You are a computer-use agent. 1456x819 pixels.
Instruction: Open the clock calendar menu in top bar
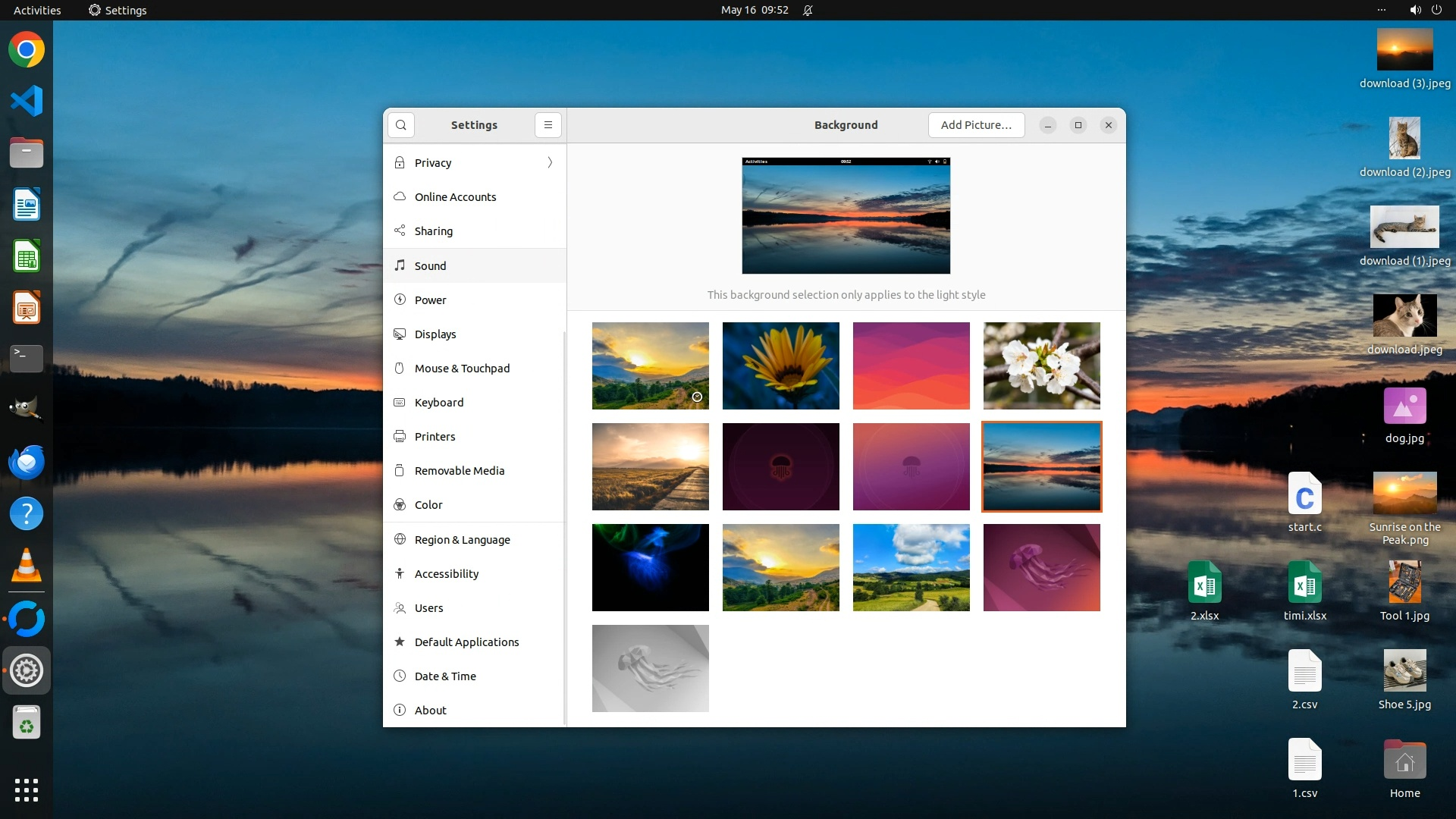pos(754,10)
